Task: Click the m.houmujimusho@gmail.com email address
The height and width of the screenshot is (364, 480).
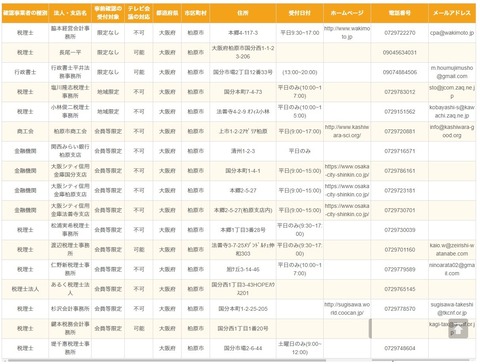Action: [452, 72]
